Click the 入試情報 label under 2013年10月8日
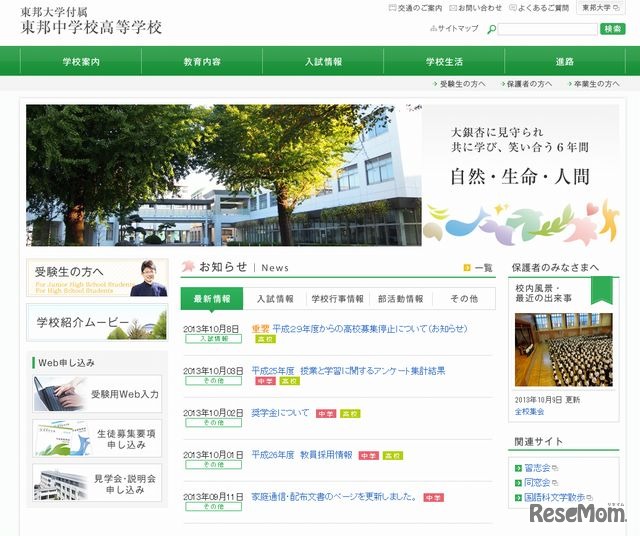 (213, 339)
